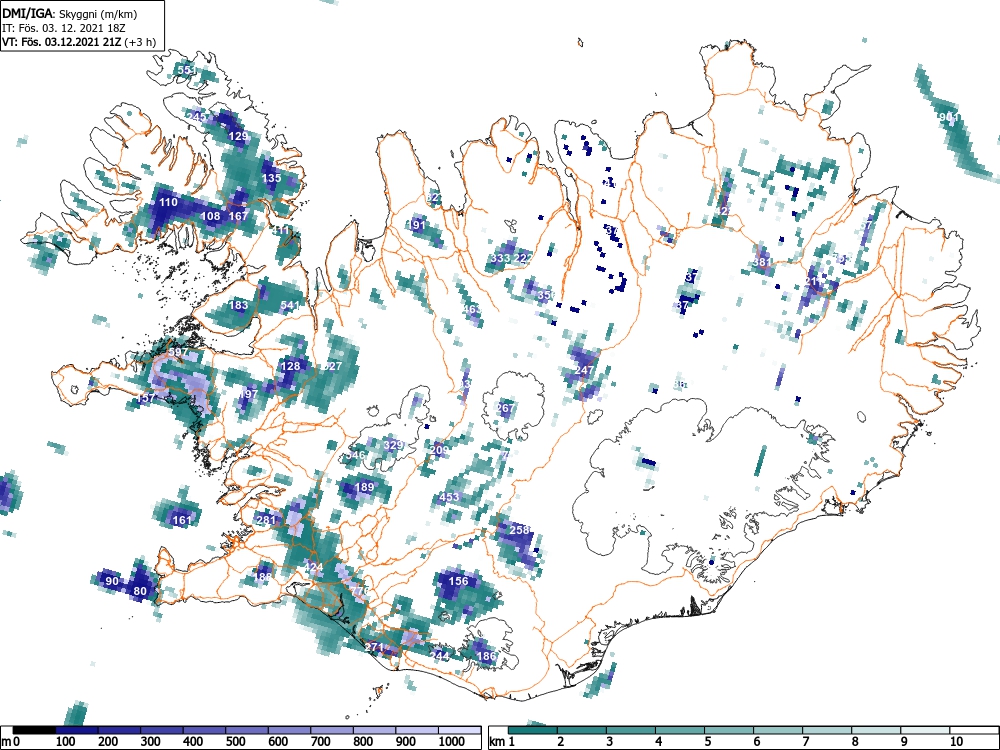Click the 183 value label
This screenshot has height=750, width=1000.
tap(238, 305)
